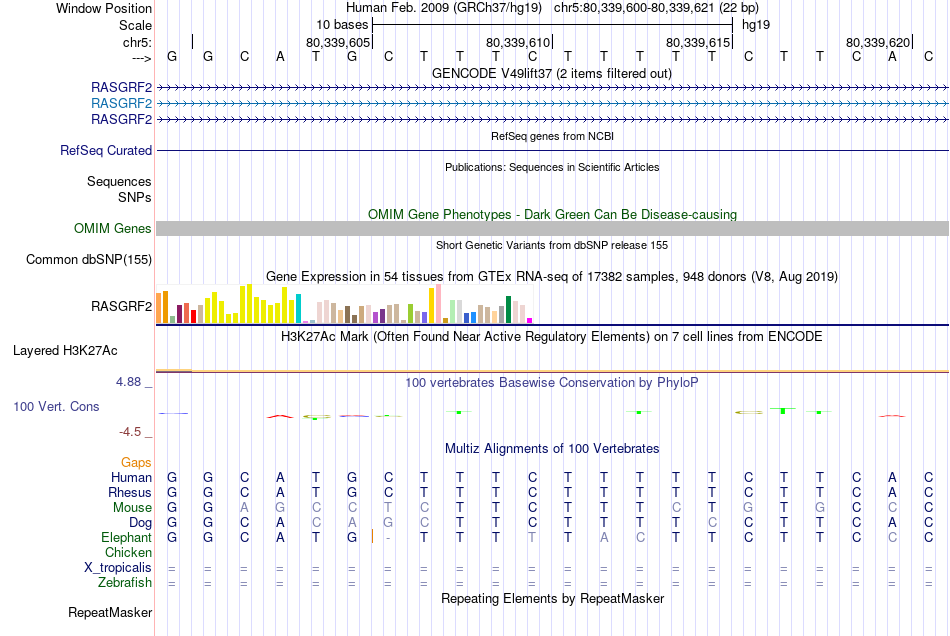950x636 pixels.
Task: Click the RepeatMasker track label
Action: 110,612
